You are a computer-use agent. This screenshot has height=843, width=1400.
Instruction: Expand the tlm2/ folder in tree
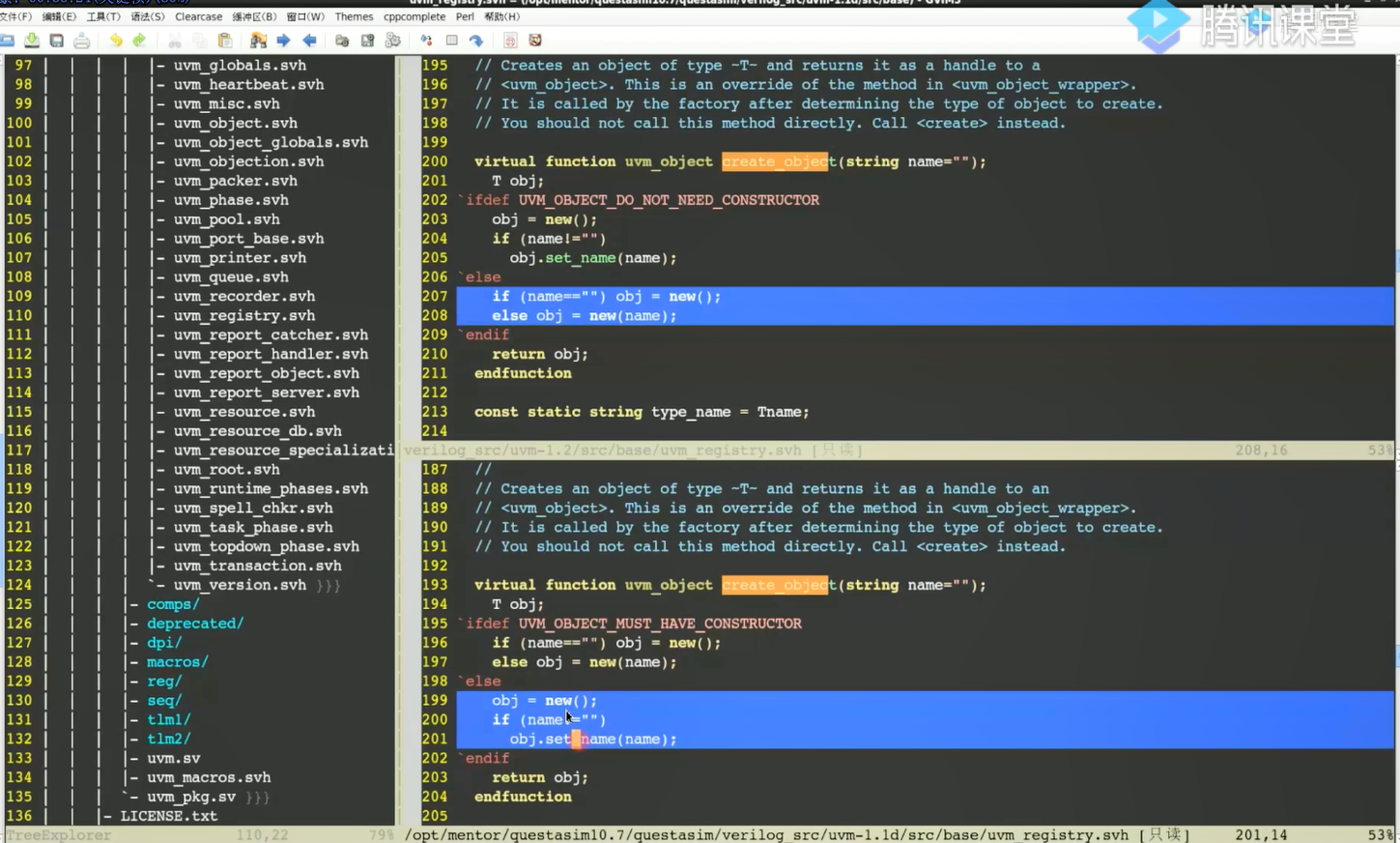[x=169, y=739]
